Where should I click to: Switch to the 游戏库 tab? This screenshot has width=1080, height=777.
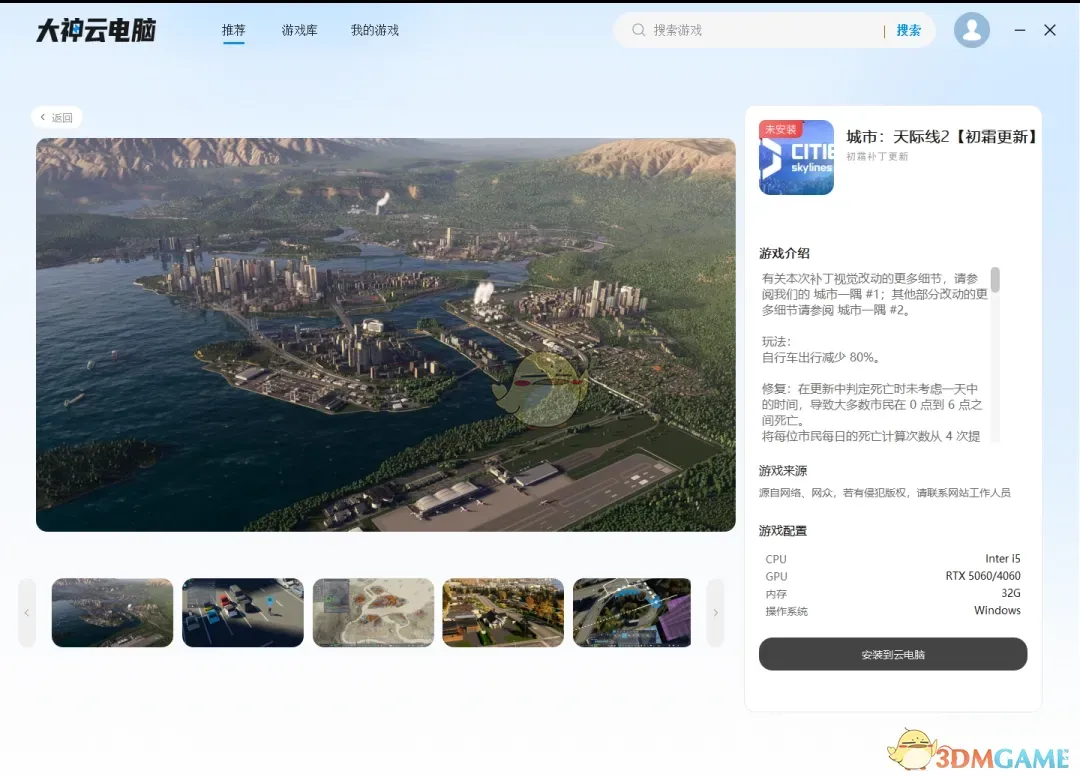pos(299,30)
